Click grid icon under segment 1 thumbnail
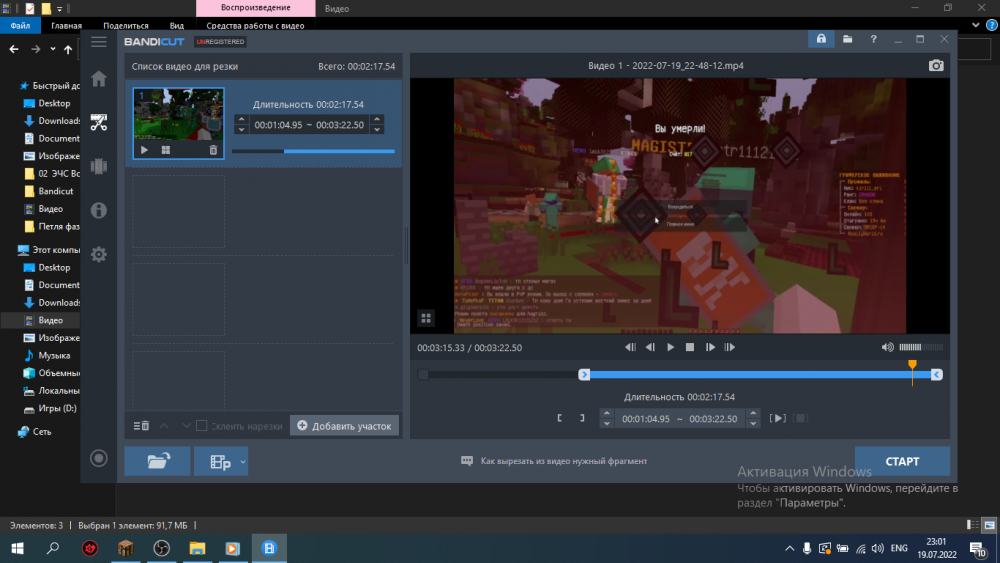Viewport: 1000px width, 563px height. coord(166,150)
